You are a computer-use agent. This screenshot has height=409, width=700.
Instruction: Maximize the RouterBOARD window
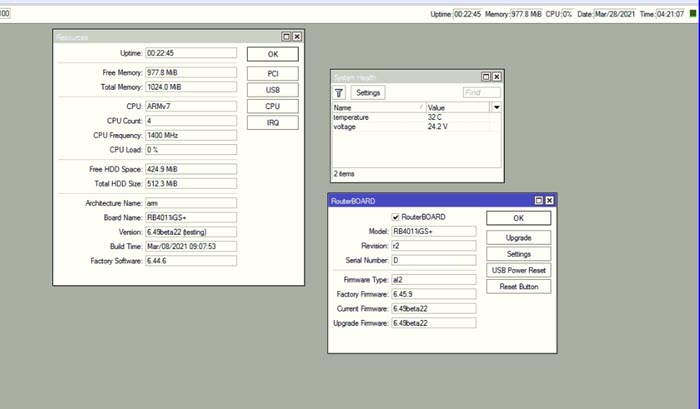click(538, 201)
